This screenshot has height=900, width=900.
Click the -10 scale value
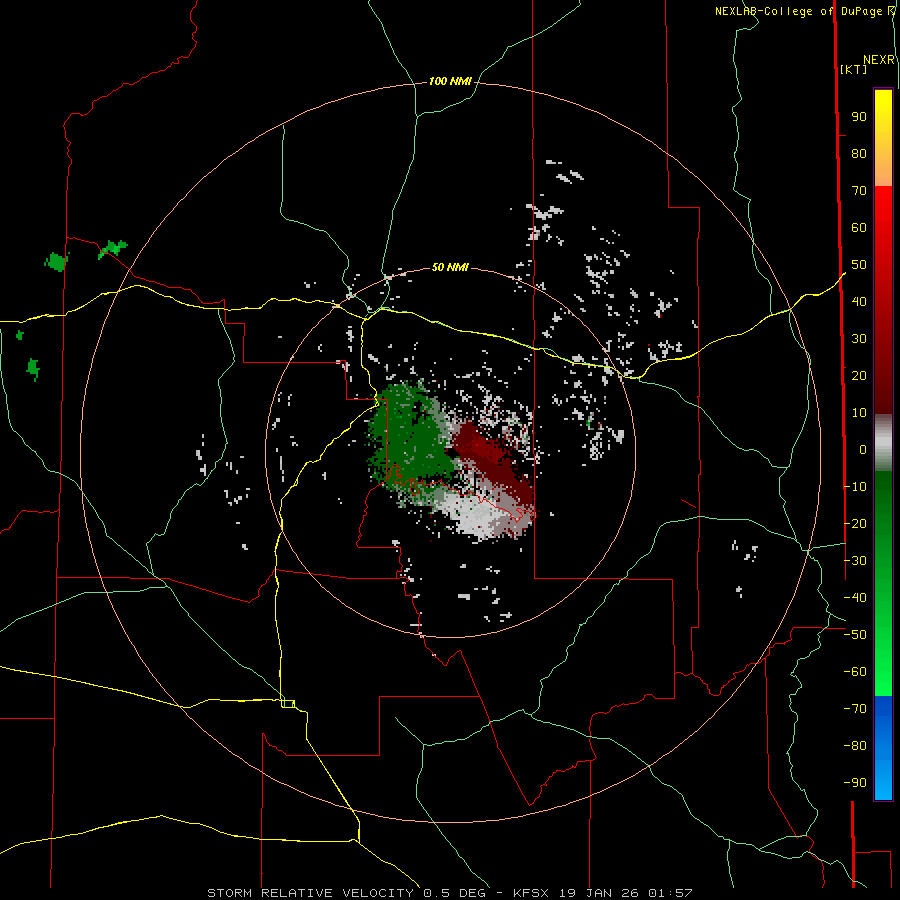(855, 487)
